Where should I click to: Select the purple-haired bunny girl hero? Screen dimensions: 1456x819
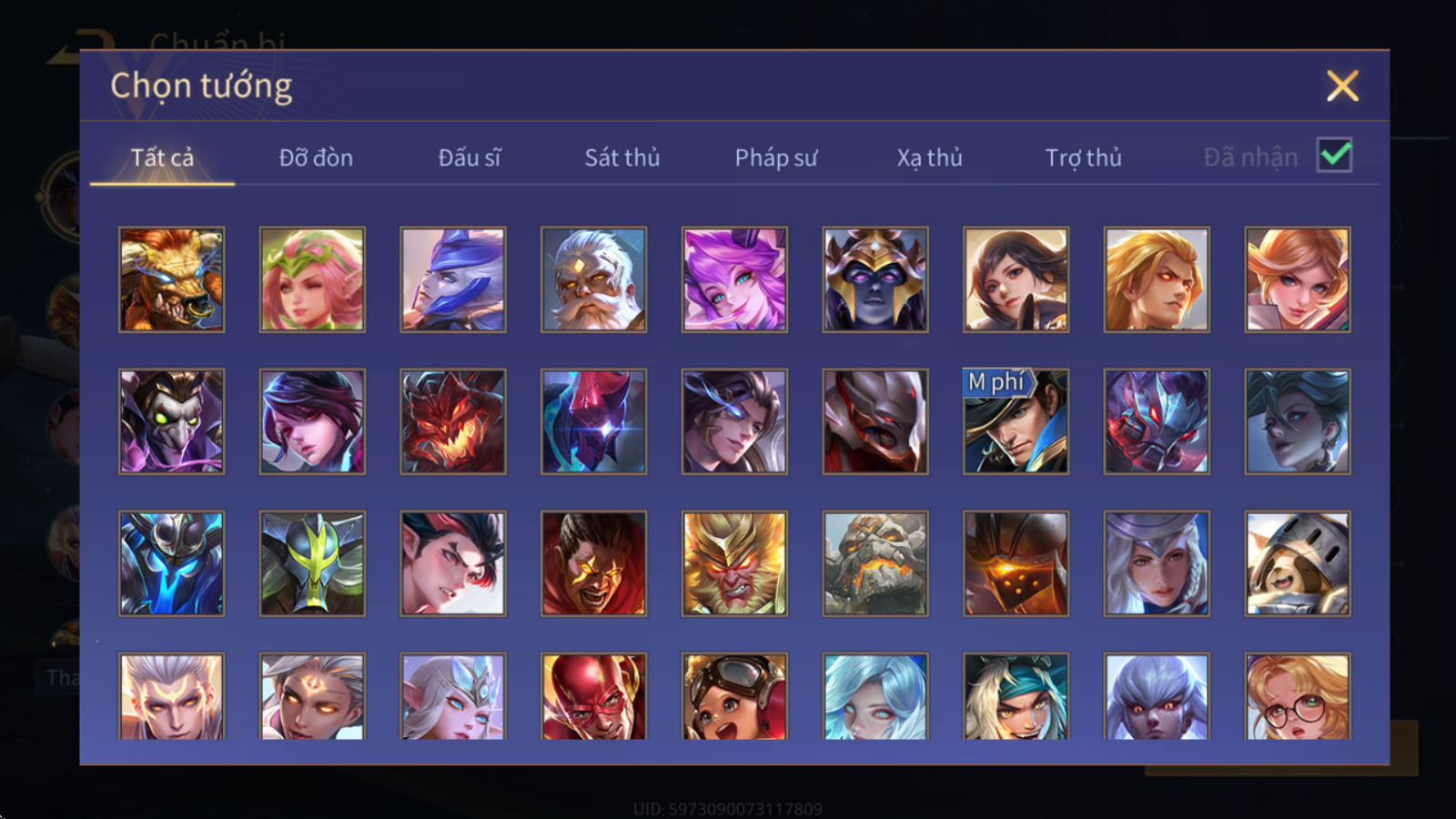pos(734,279)
